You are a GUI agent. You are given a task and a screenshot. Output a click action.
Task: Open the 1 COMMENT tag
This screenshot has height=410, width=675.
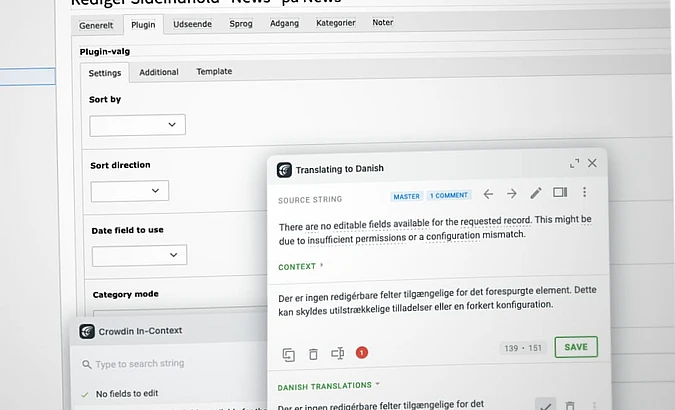tap(449, 196)
